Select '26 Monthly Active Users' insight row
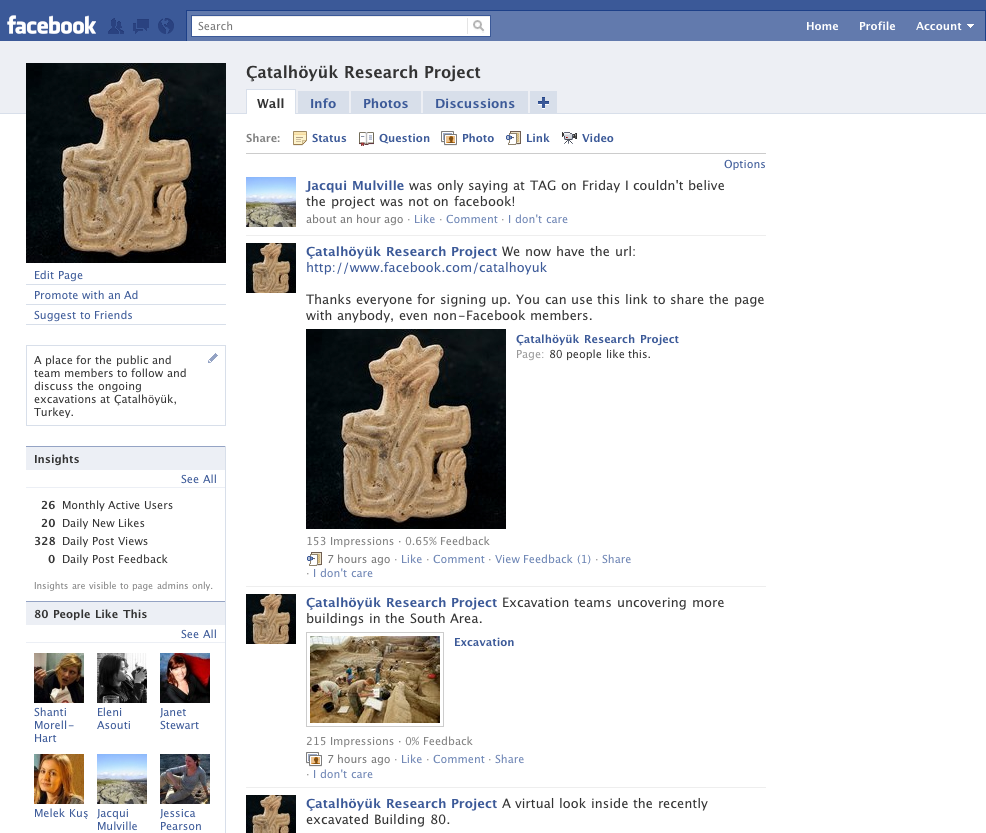The image size is (986, 833). 107,505
